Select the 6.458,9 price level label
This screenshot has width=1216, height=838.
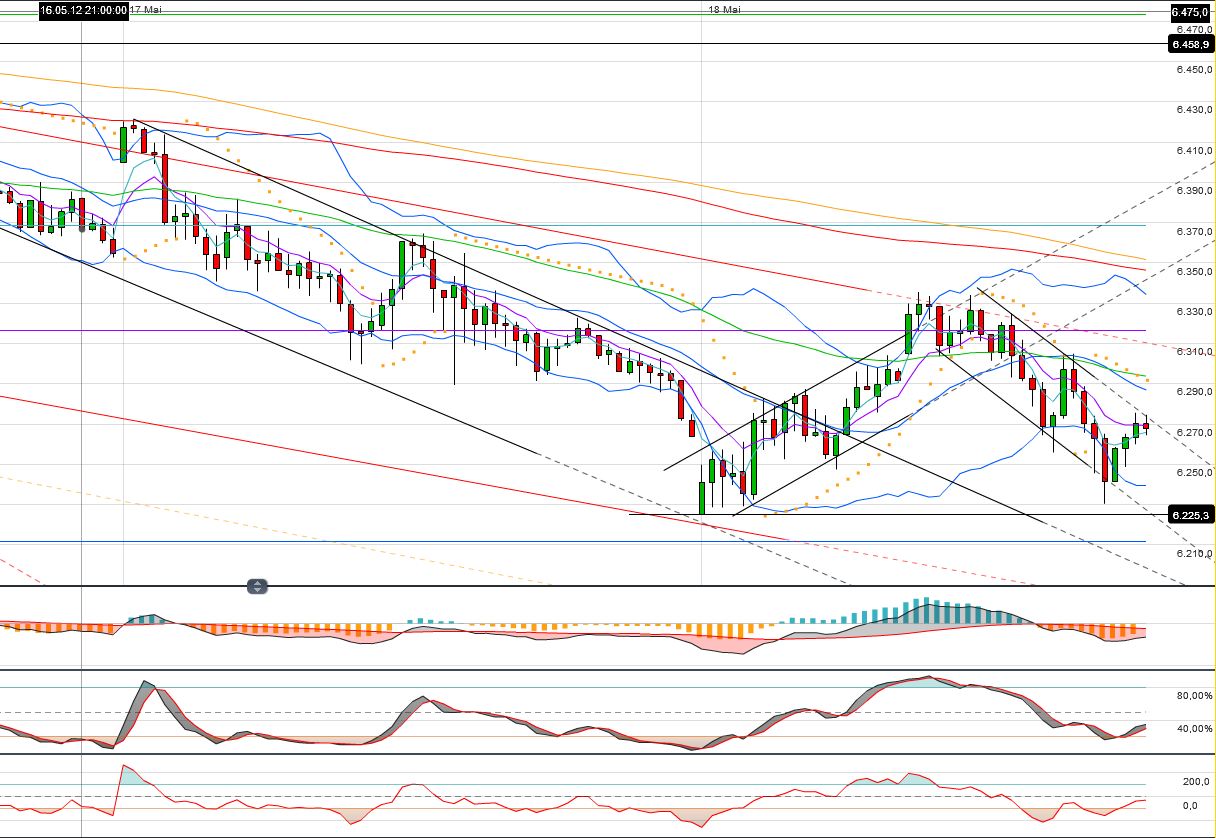tap(1190, 45)
